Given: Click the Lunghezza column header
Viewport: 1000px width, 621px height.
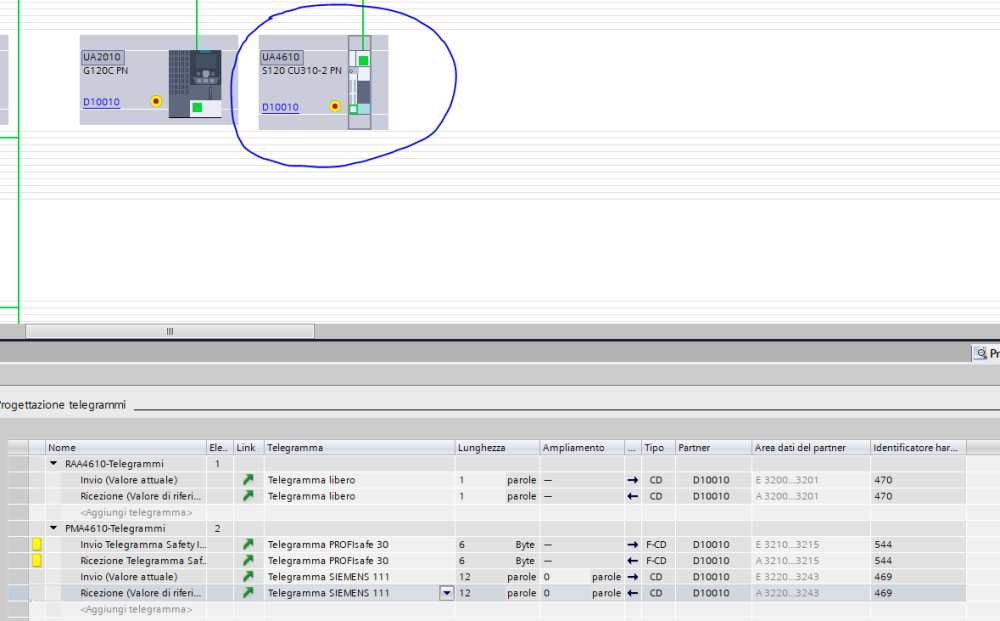Looking at the screenshot, I should click(497, 448).
